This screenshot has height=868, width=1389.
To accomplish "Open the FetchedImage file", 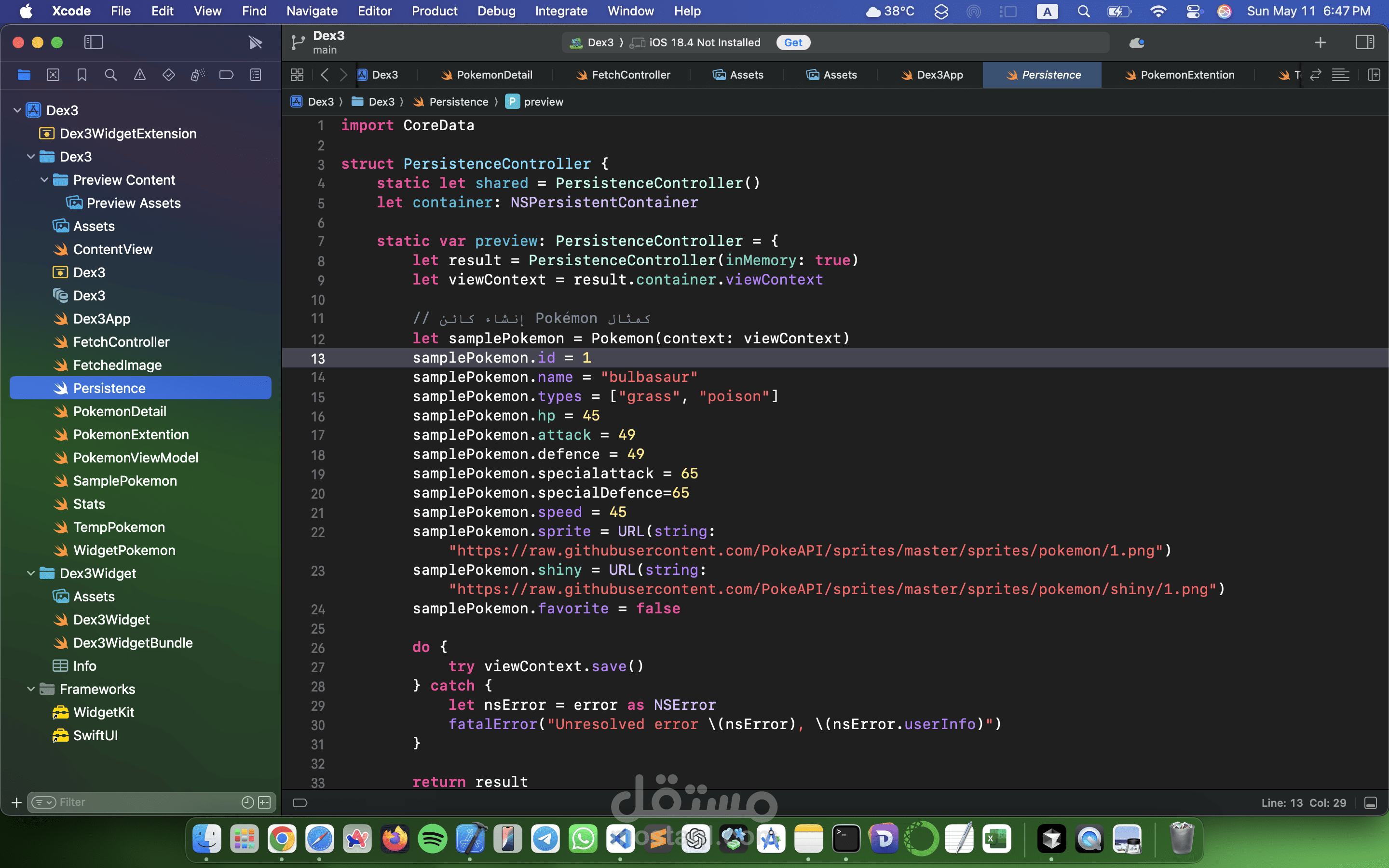I will pos(108,365).
